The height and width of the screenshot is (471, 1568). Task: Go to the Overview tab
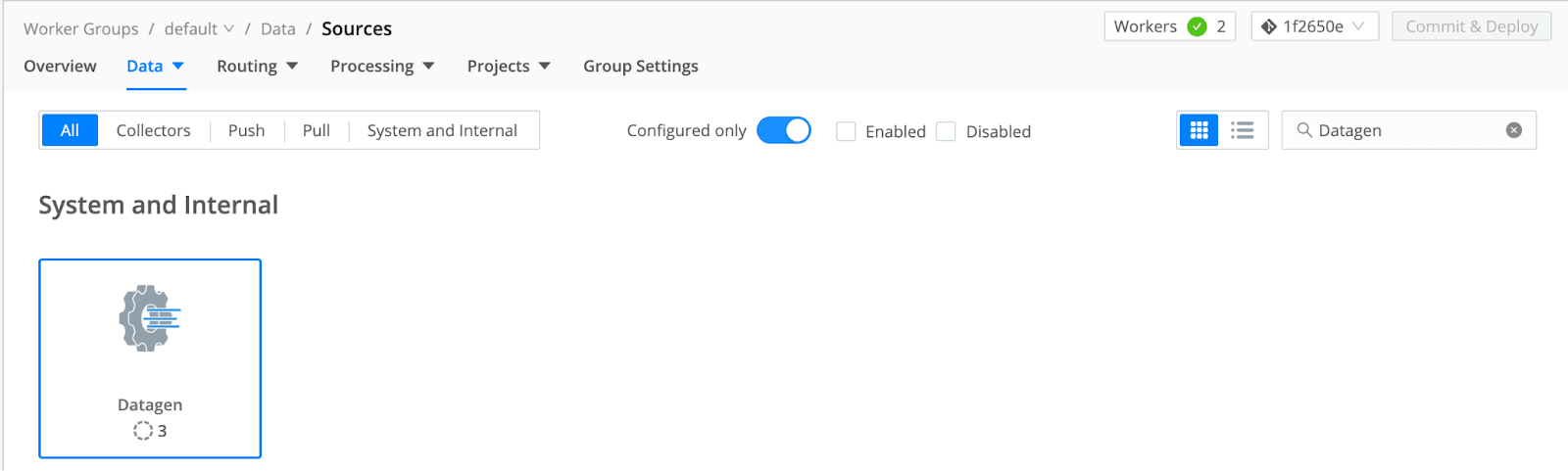point(60,67)
